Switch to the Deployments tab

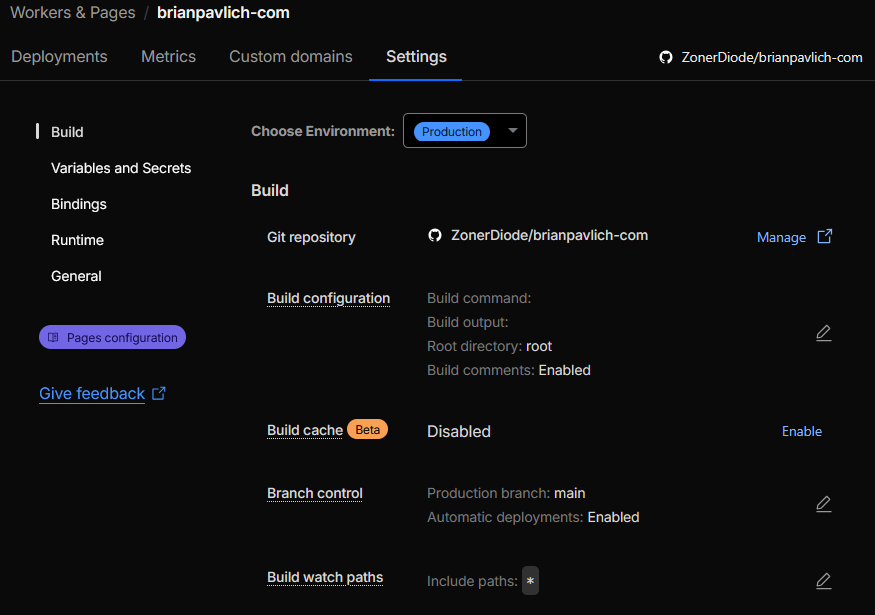tap(59, 57)
